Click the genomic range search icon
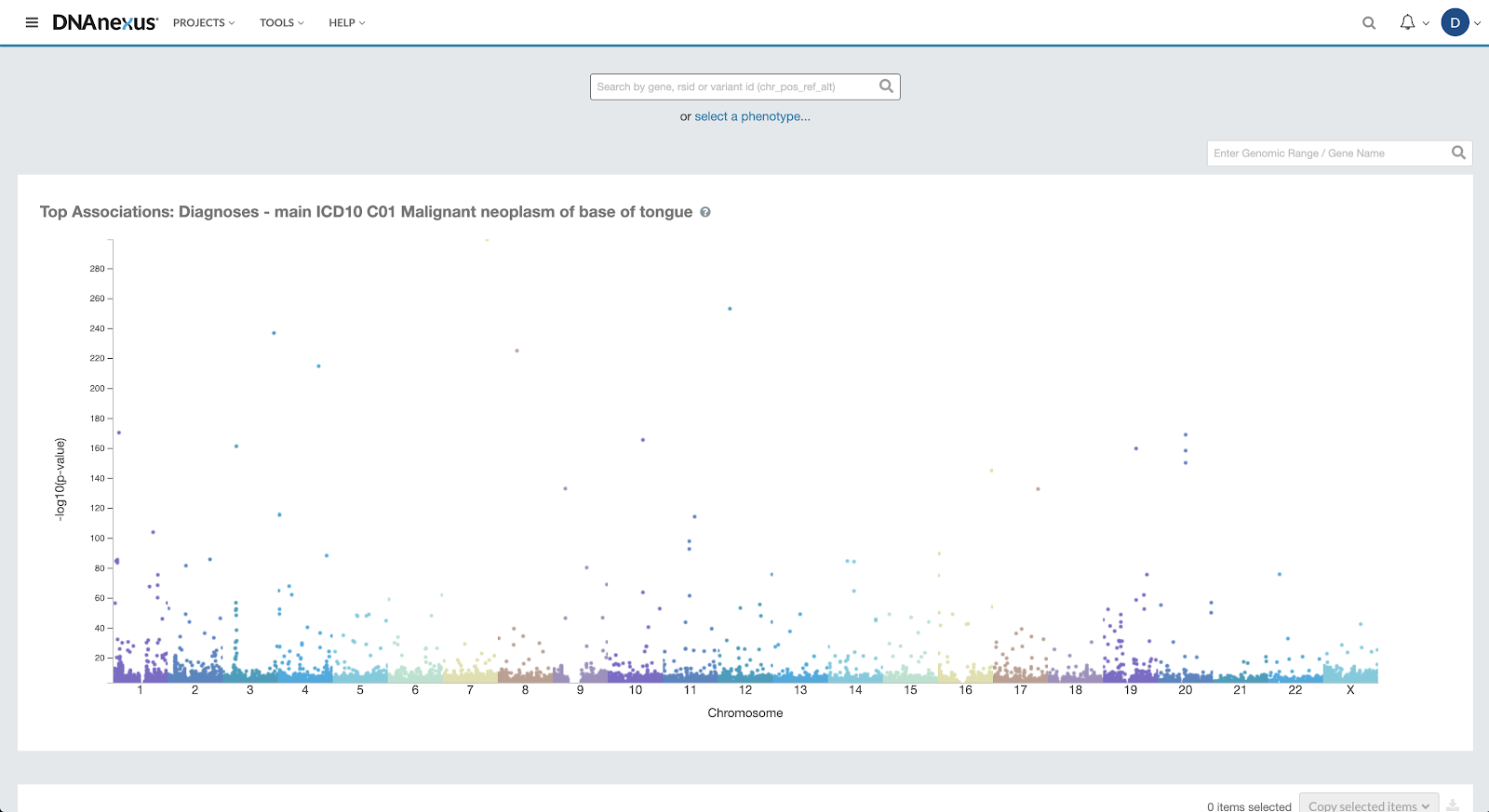The image size is (1489, 812). pos(1459,153)
